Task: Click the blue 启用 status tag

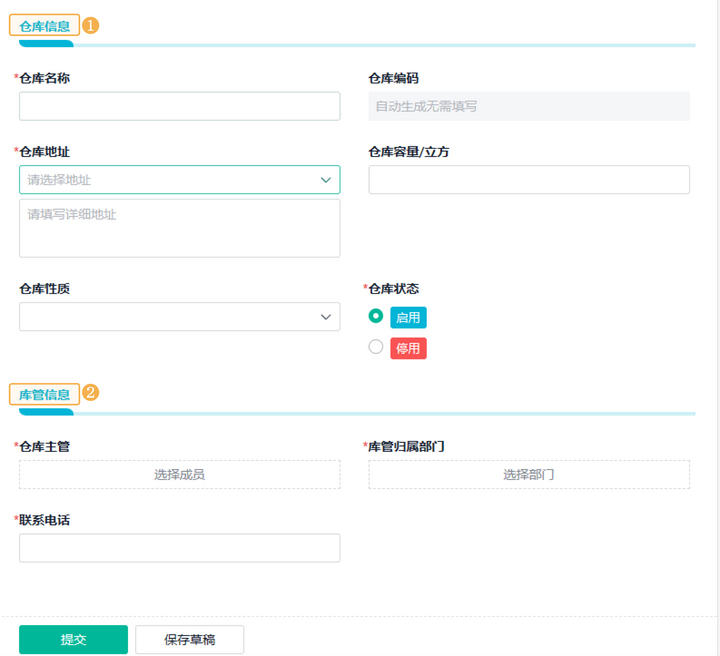Action: coord(408,318)
